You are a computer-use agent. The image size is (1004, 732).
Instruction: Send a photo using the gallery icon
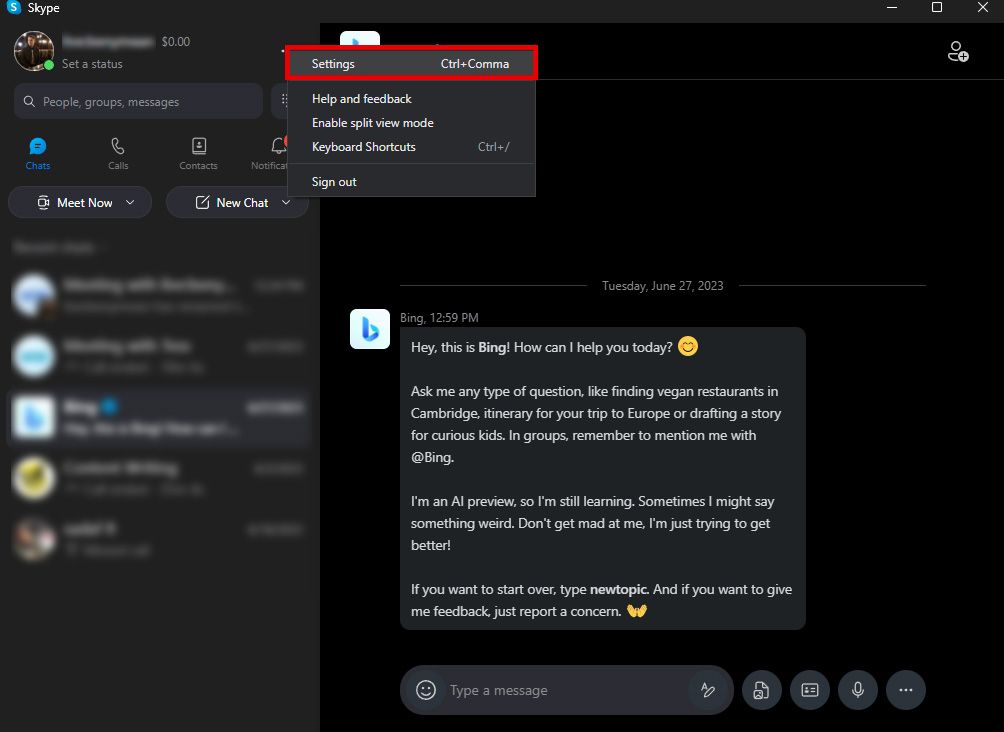coord(761,690)
